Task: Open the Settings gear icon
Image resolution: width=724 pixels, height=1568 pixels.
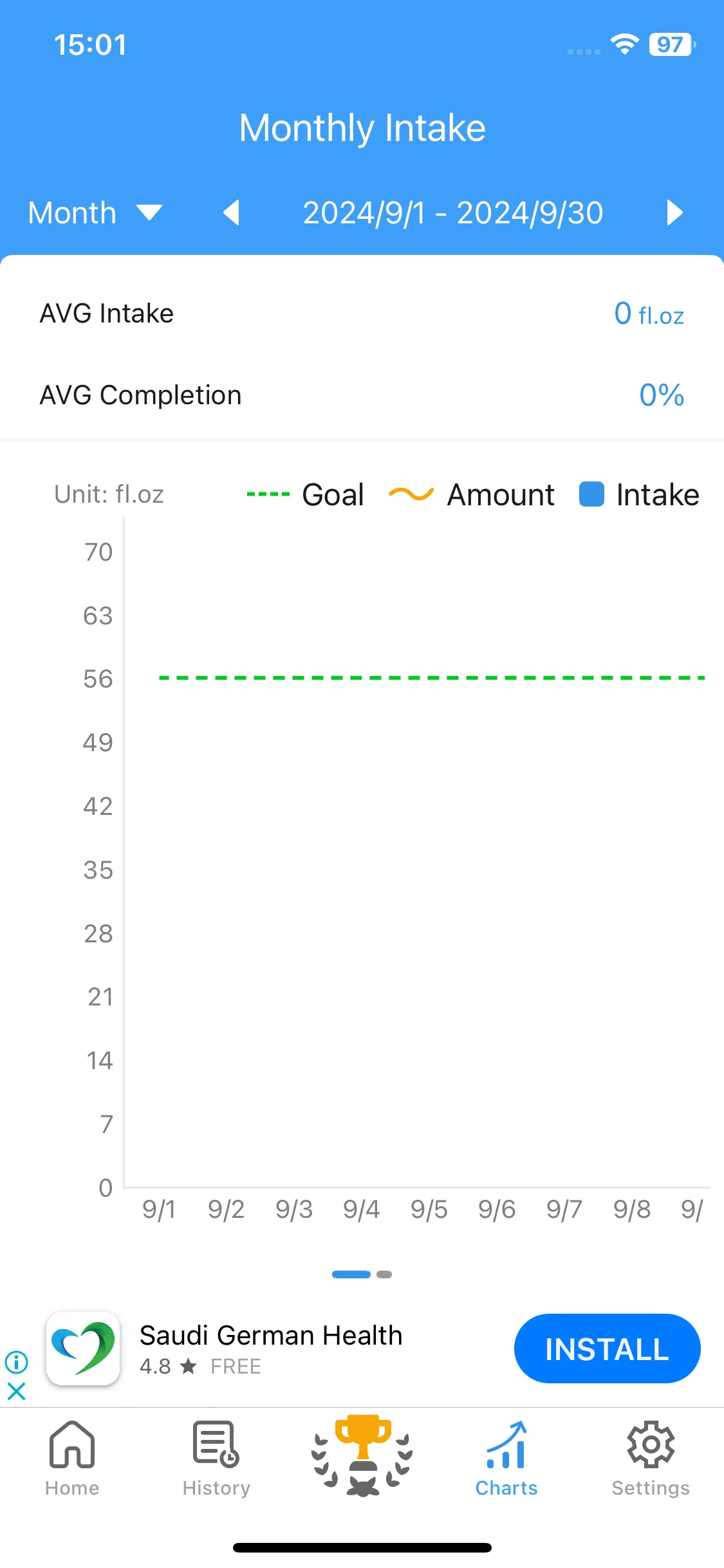Action: click(x=651, y=1444)
